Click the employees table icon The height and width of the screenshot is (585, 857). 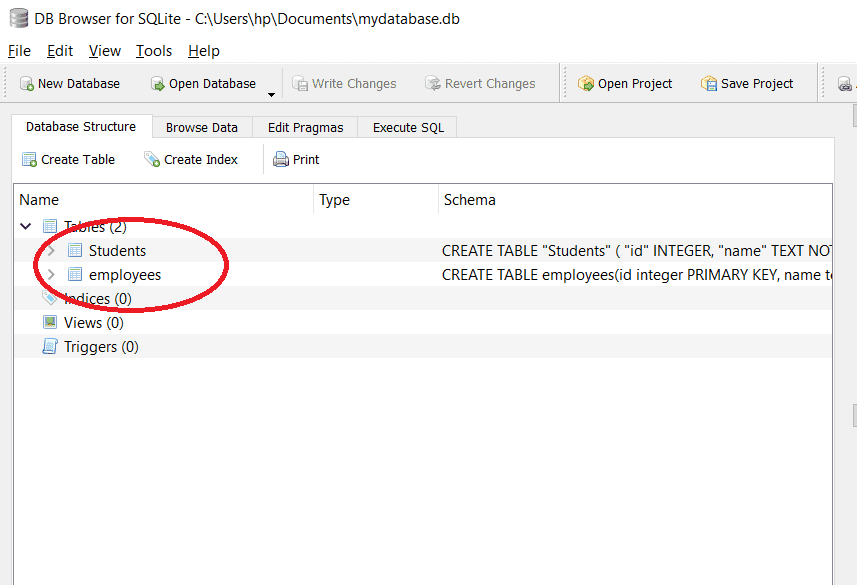75,274
